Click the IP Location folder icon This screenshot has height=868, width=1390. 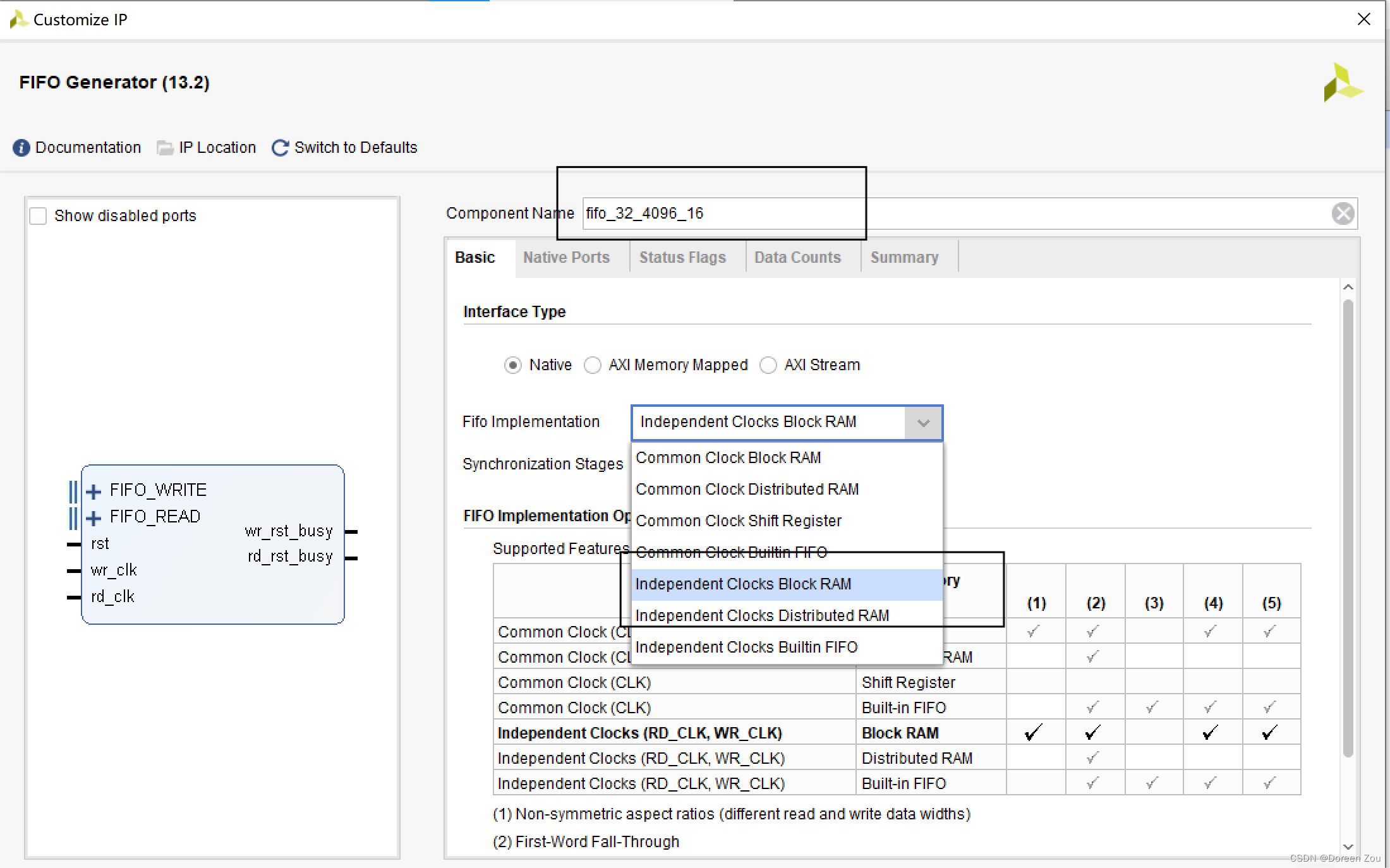tap(165, 148)
